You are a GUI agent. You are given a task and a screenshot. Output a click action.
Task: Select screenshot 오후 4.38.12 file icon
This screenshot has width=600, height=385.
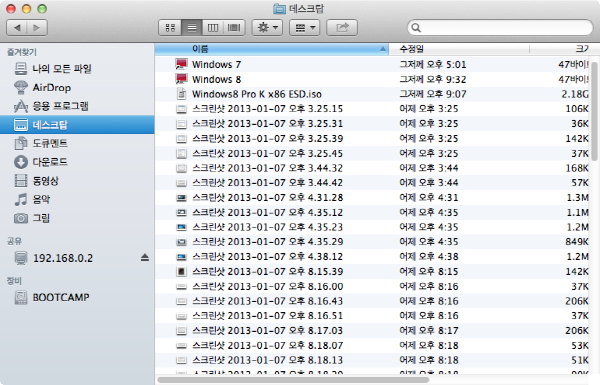(181, 257)
